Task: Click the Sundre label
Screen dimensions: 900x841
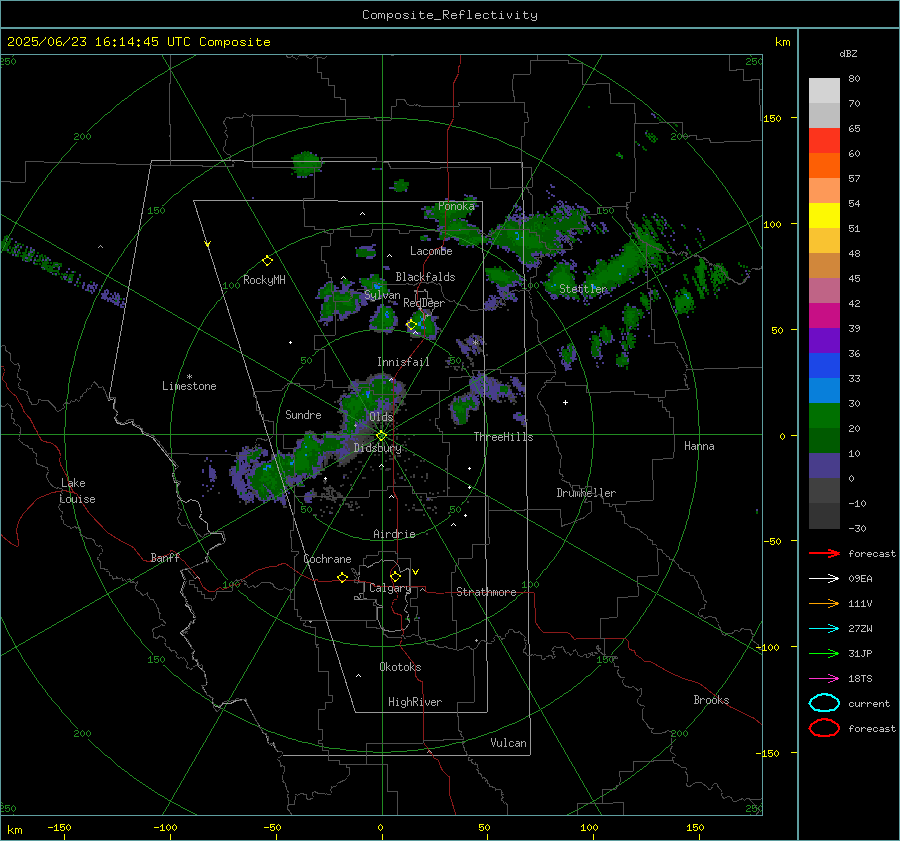Action: [x=303, y=415]
